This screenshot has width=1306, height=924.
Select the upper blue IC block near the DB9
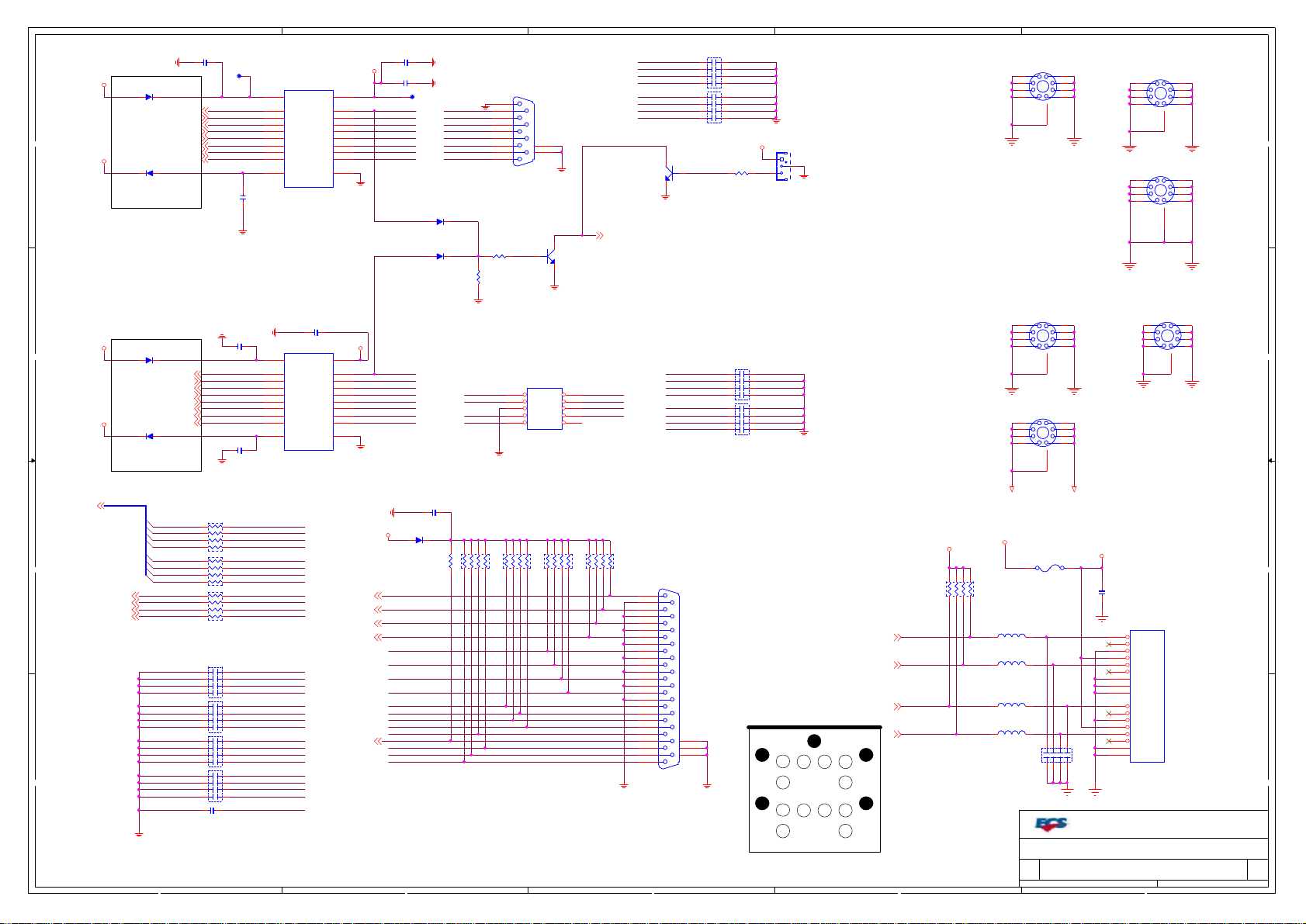point(309,139)
